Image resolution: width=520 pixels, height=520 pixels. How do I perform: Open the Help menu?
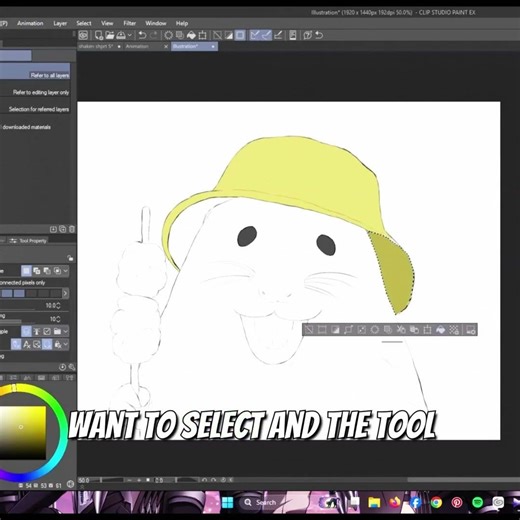(182, 23)
